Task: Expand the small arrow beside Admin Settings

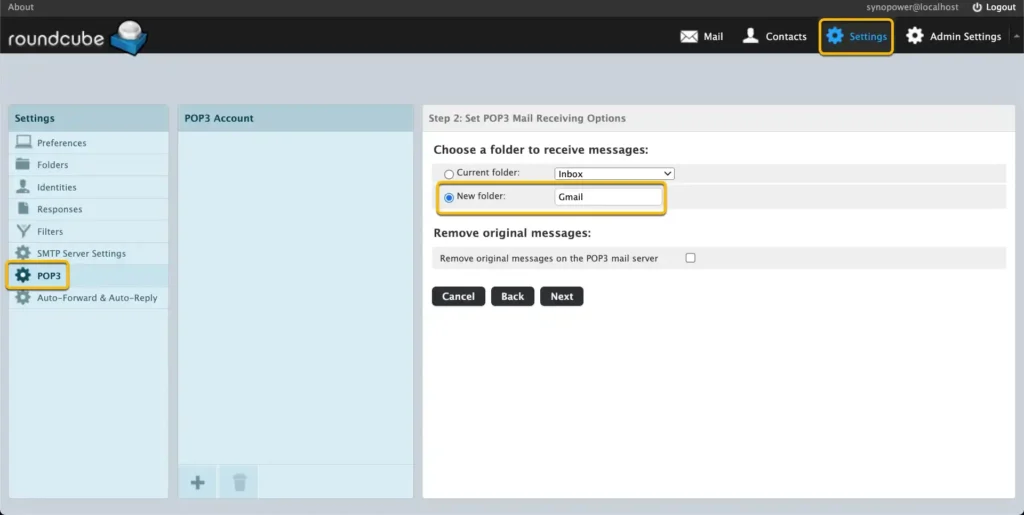Action: pos(1016,37)
